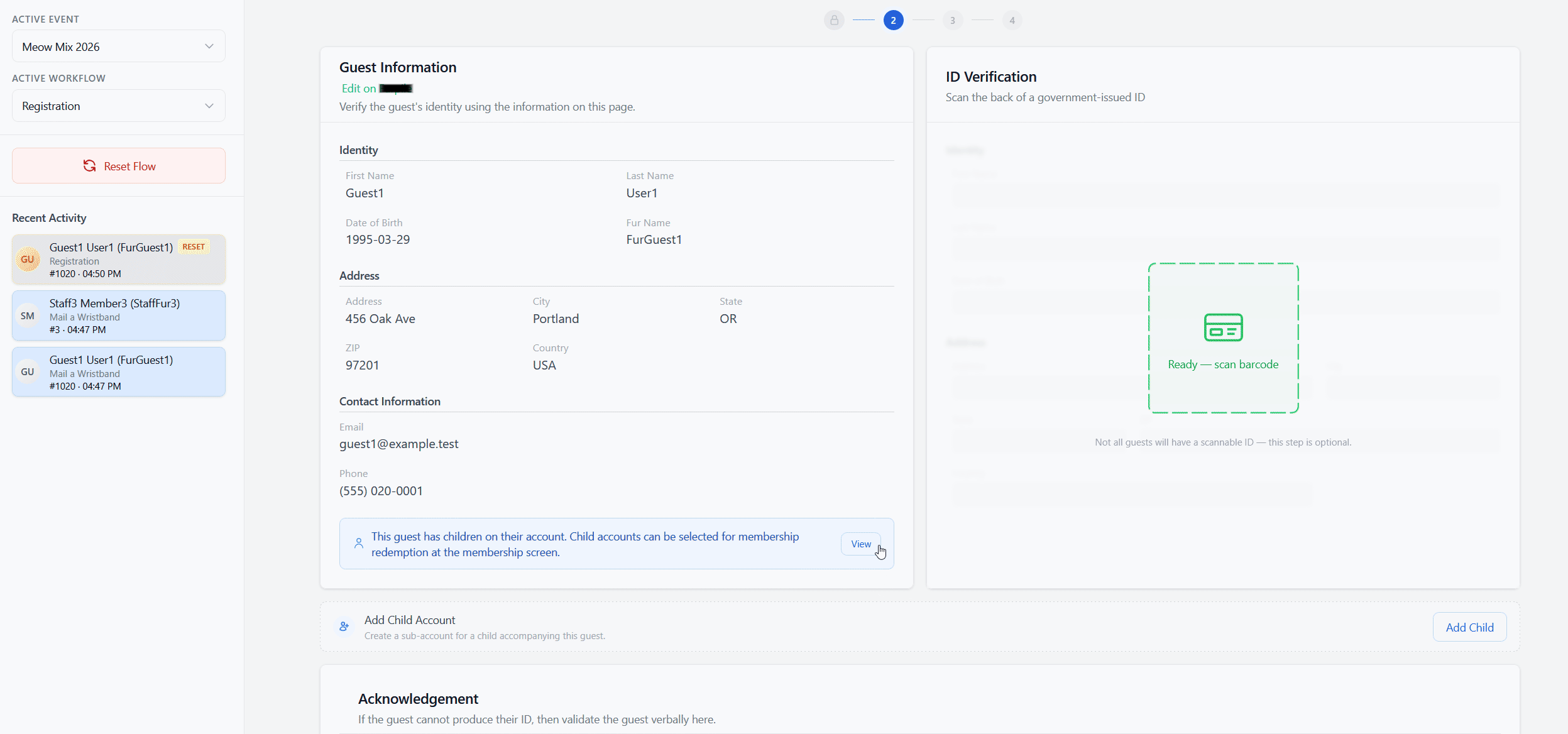The image size is (1568, 734).
Task: Click the Add Child Account title
Action: coord(410,620)
